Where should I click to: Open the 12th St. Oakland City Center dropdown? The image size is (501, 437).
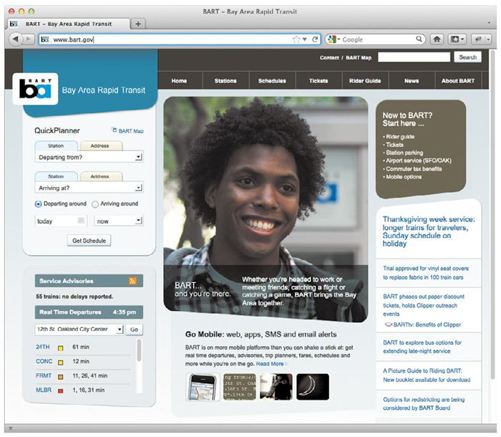point(120,329)
